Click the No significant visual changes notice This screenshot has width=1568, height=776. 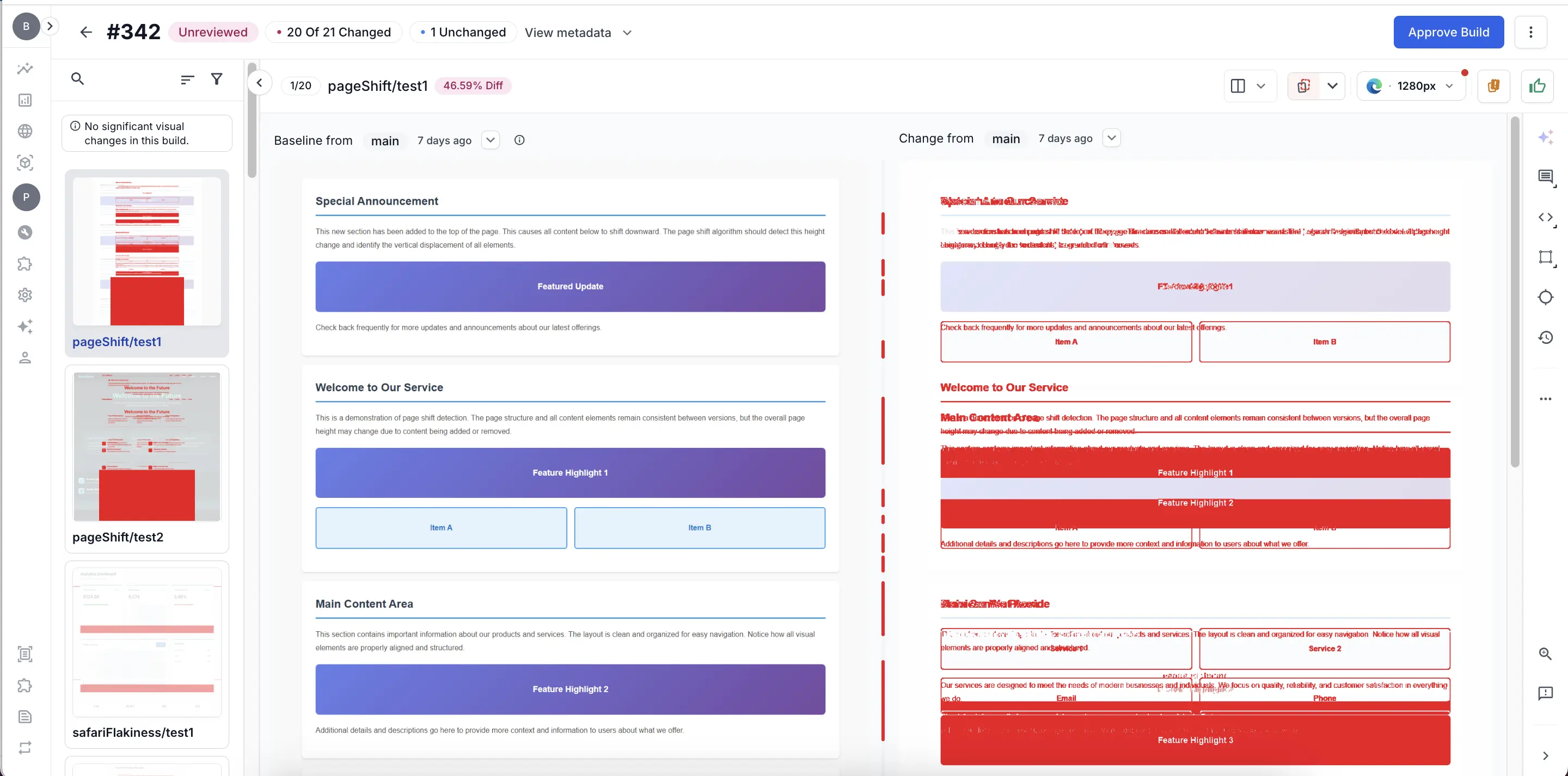point(146,133)
